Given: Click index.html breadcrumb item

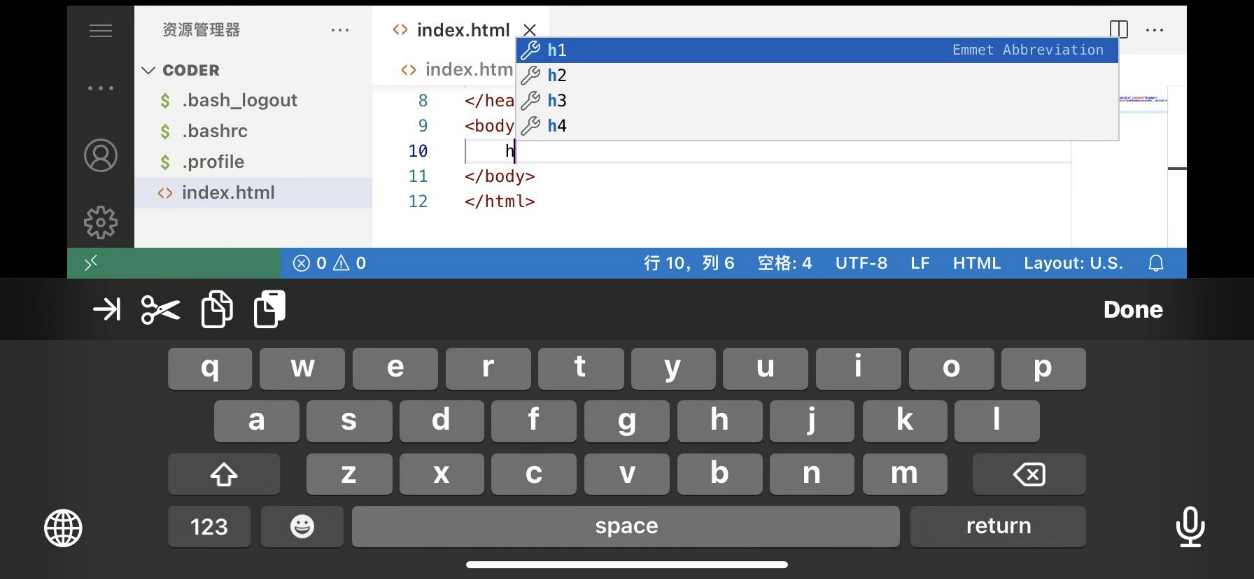Looking at the screenshot, I should click(x=458, y=70).
